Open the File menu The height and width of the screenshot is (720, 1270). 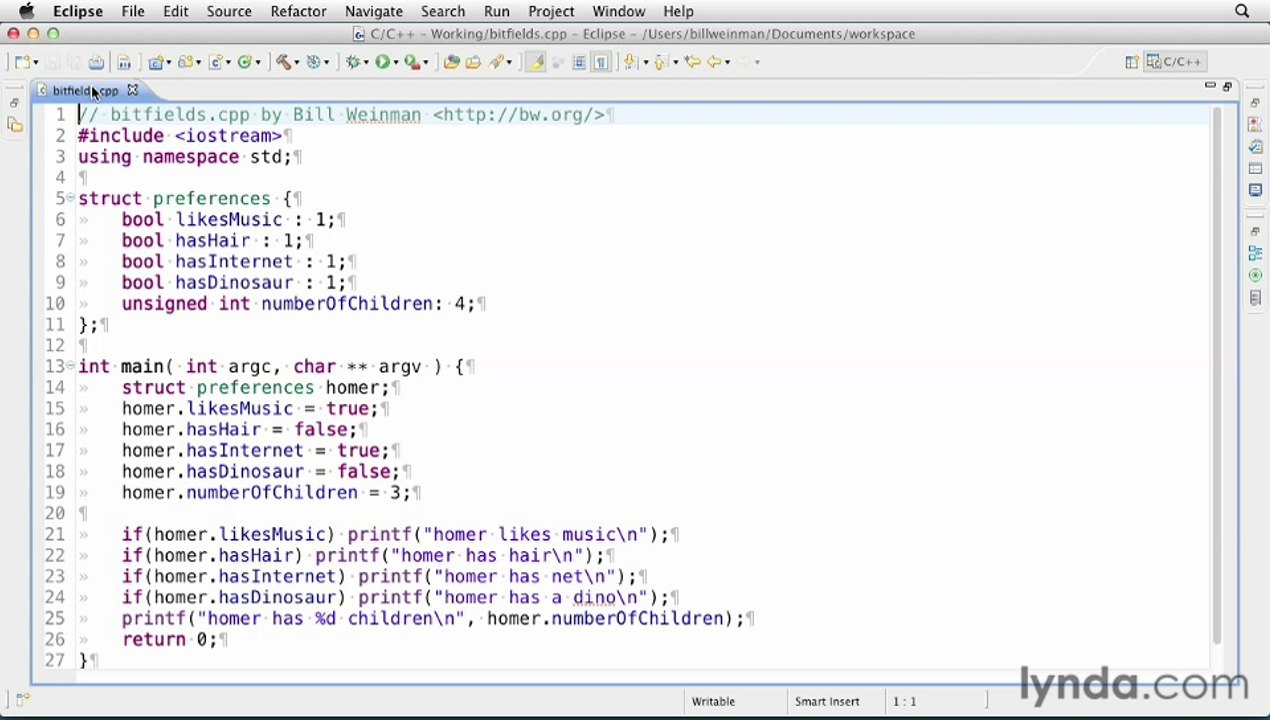click(x=133, y=11)
